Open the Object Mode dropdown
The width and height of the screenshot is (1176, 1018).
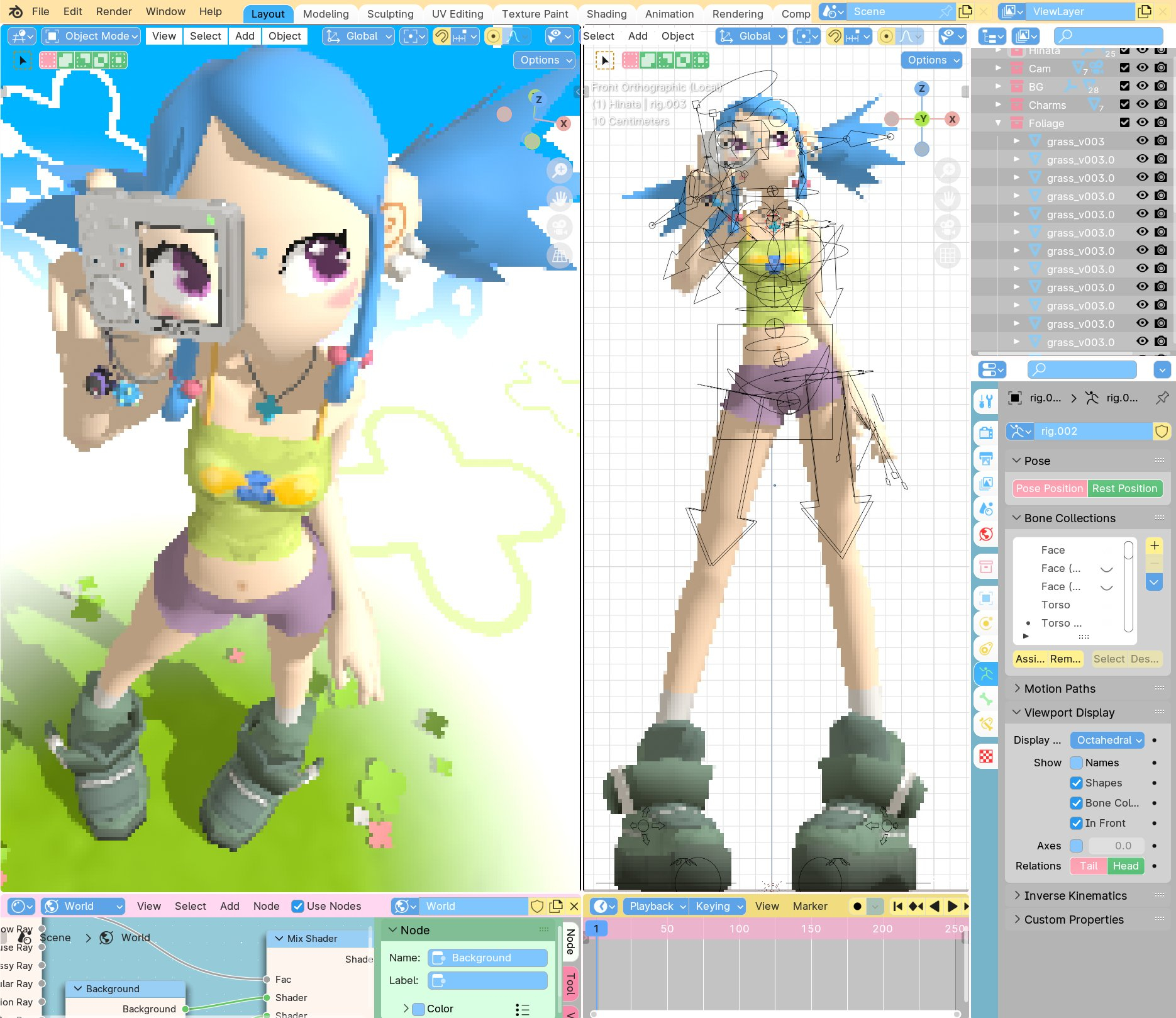pos(91,36)
